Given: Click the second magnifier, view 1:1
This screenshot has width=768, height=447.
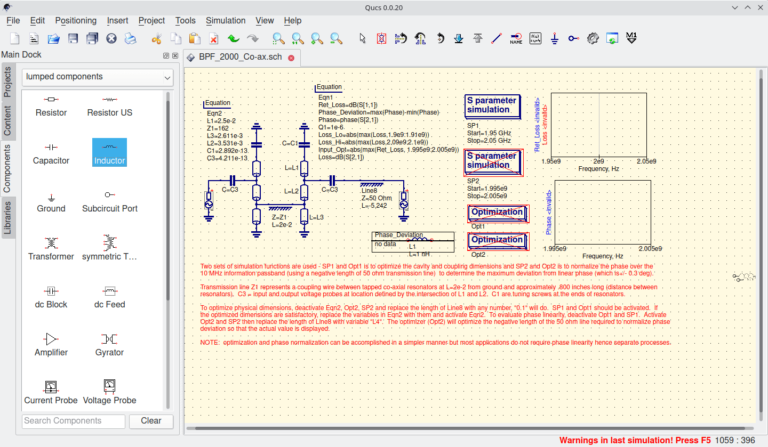Looking at the screenshot, I should coord(297,38).
